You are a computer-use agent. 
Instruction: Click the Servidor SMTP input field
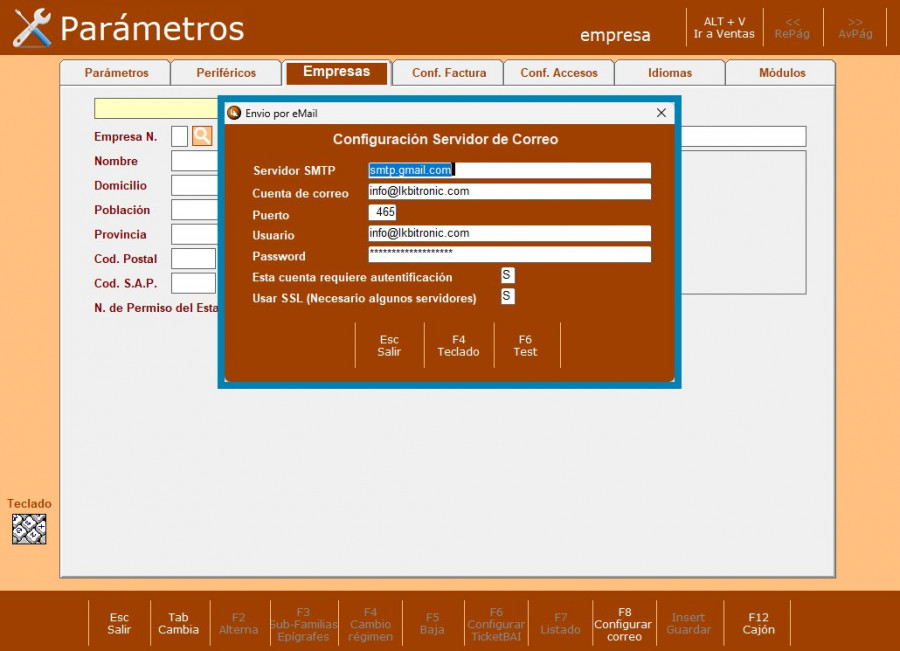point(509,170)
